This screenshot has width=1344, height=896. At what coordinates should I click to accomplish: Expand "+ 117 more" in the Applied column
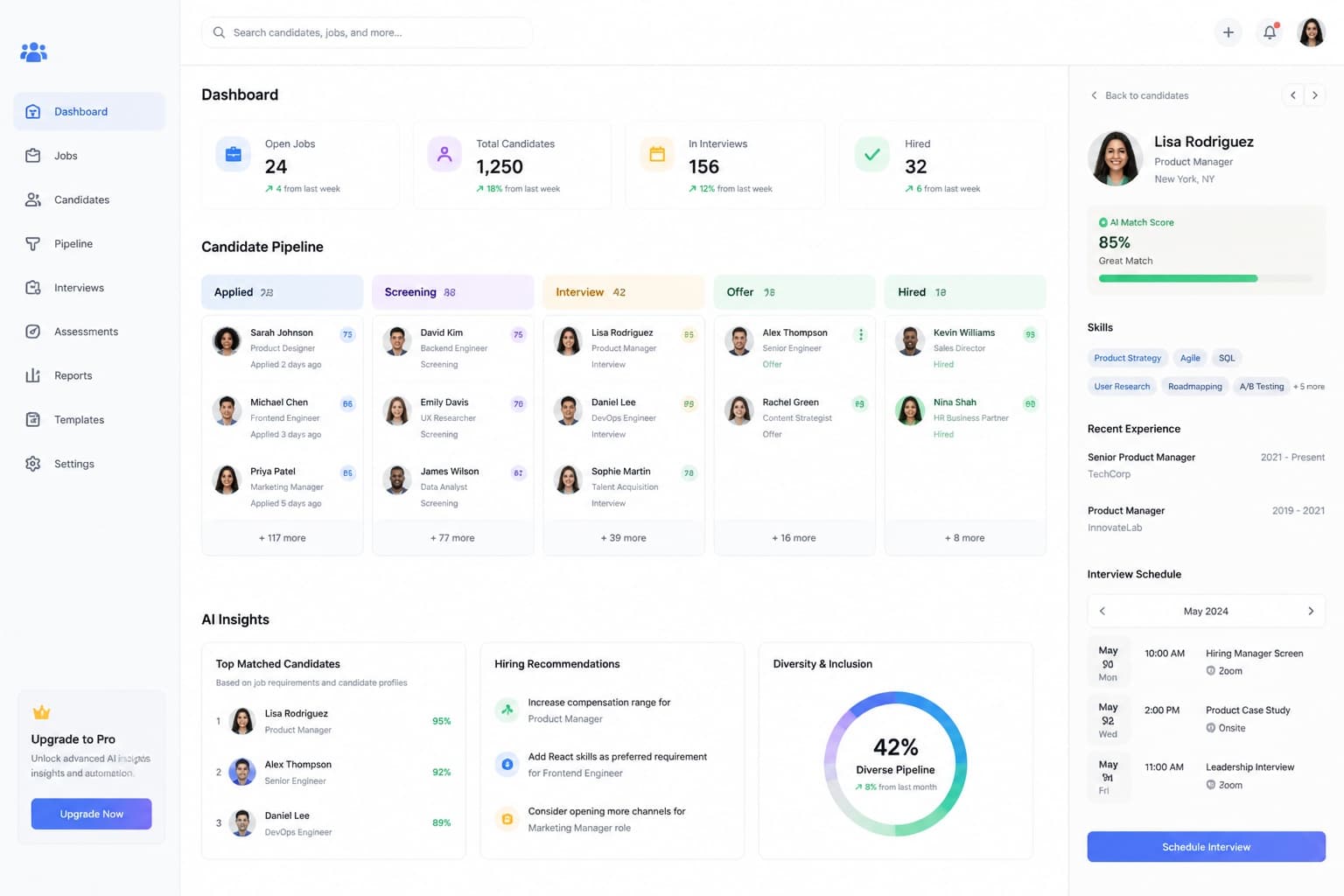[x=283, y=538]
